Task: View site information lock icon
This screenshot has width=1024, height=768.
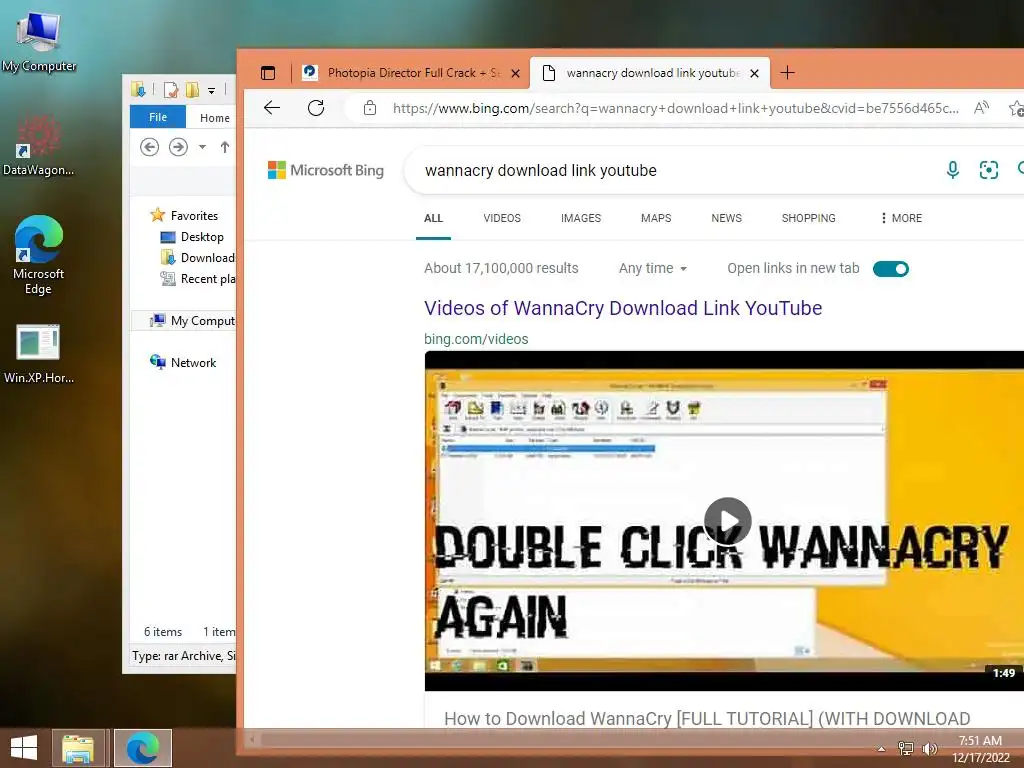Action: 370,108
